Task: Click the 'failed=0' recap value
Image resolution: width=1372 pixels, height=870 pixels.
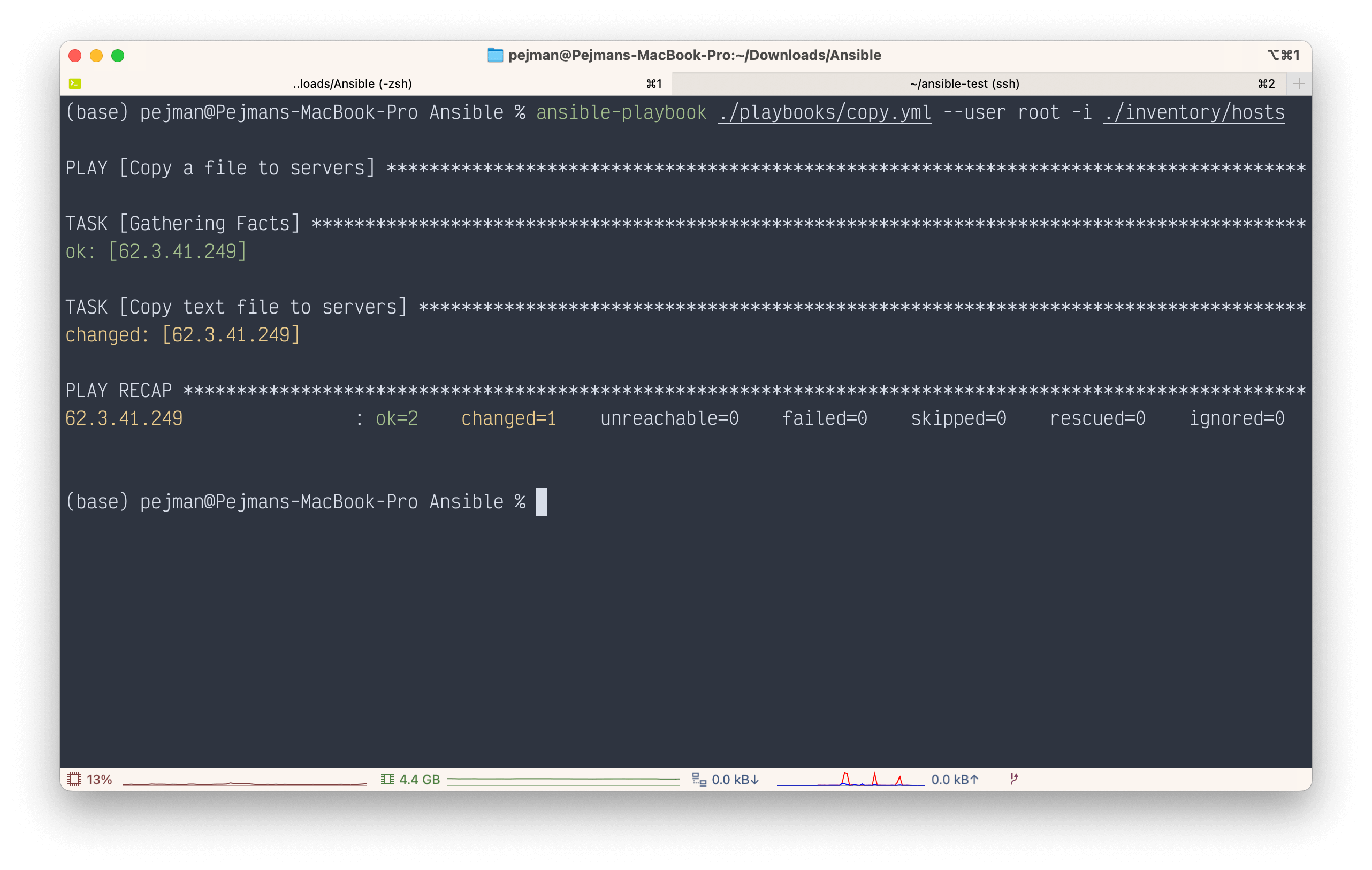Action: click(825, 418)
